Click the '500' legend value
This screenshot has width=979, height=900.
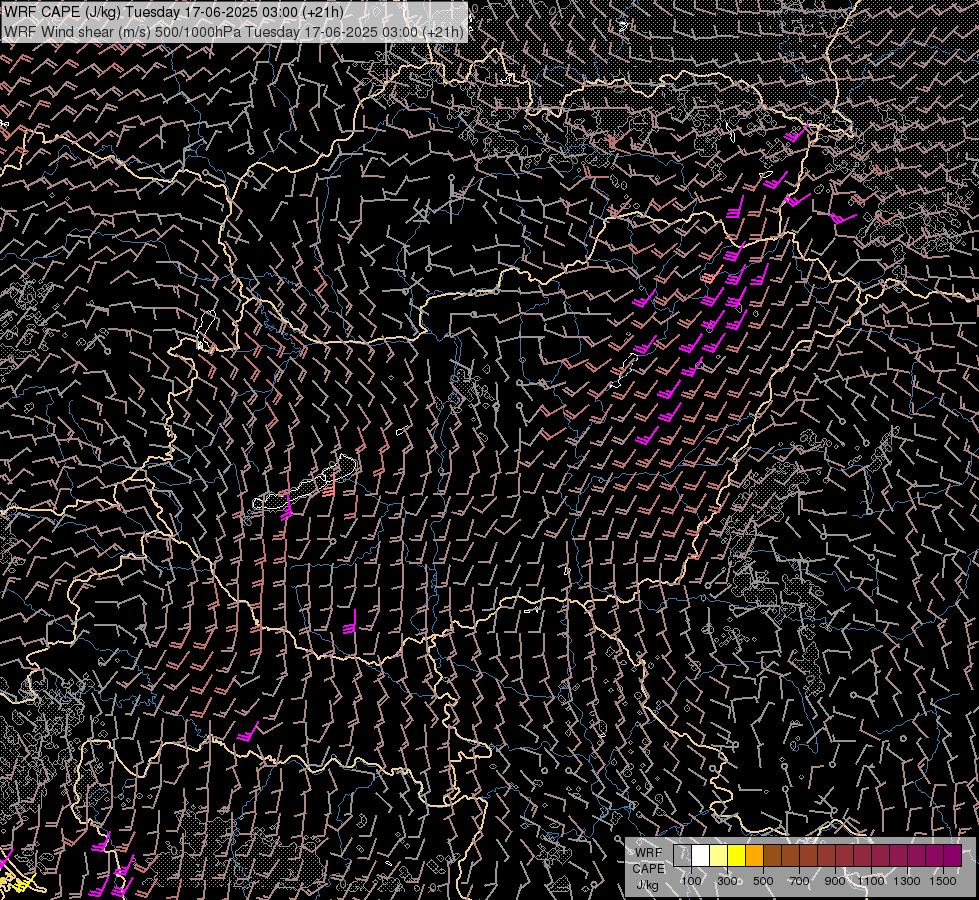[x=763, y=881]
